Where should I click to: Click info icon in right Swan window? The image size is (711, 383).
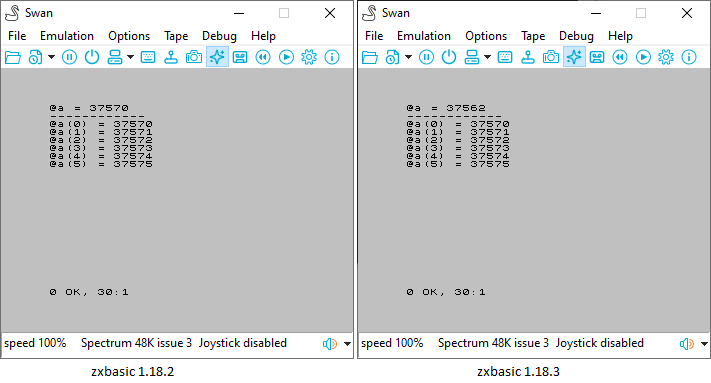point(689,57)
